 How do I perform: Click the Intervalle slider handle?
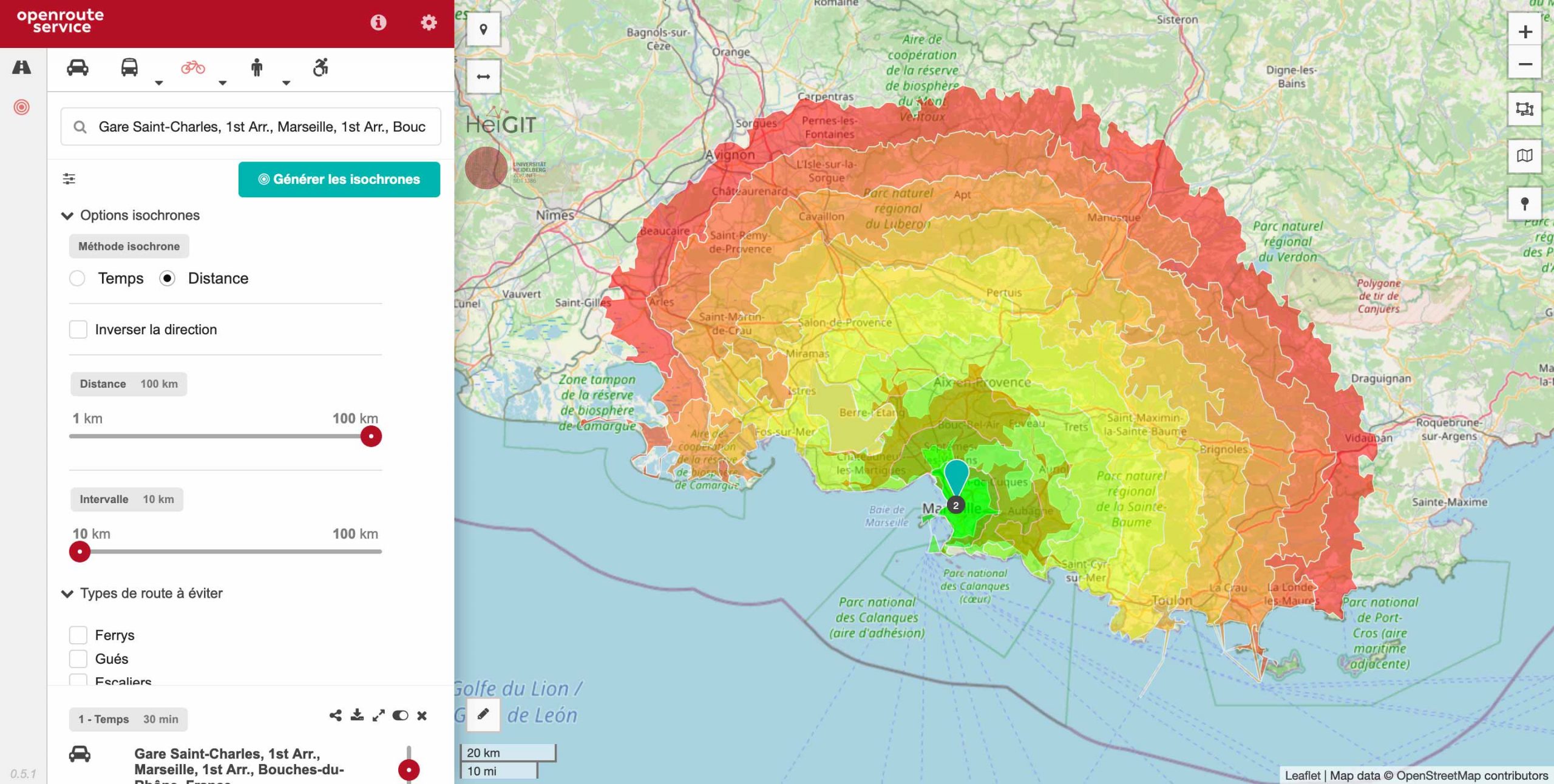[80, 552]
